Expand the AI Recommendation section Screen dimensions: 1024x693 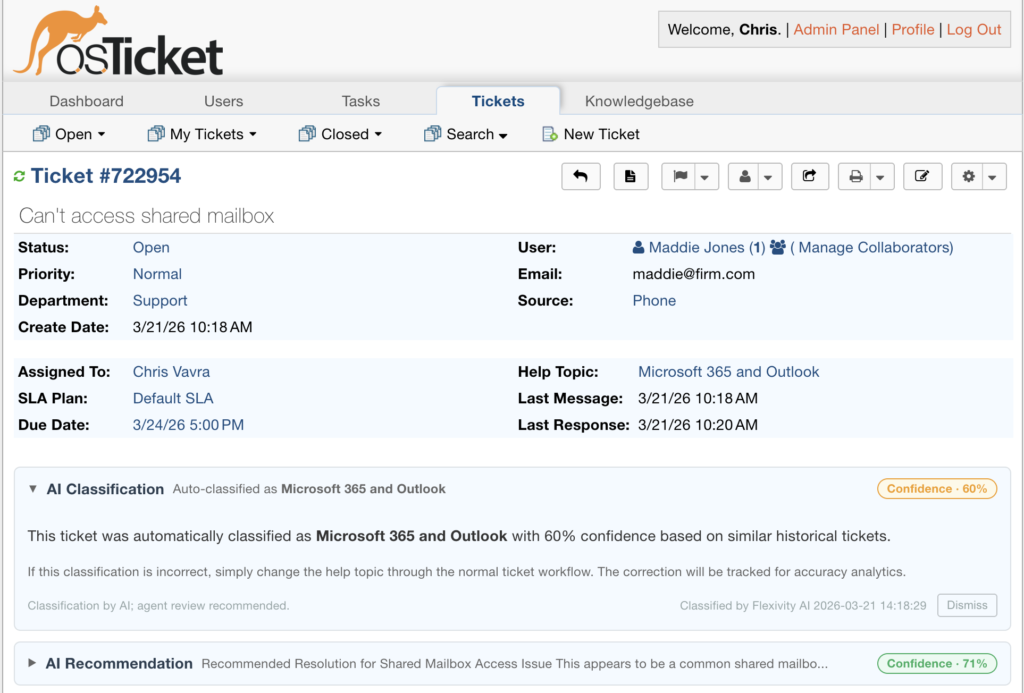coord(33,663)
